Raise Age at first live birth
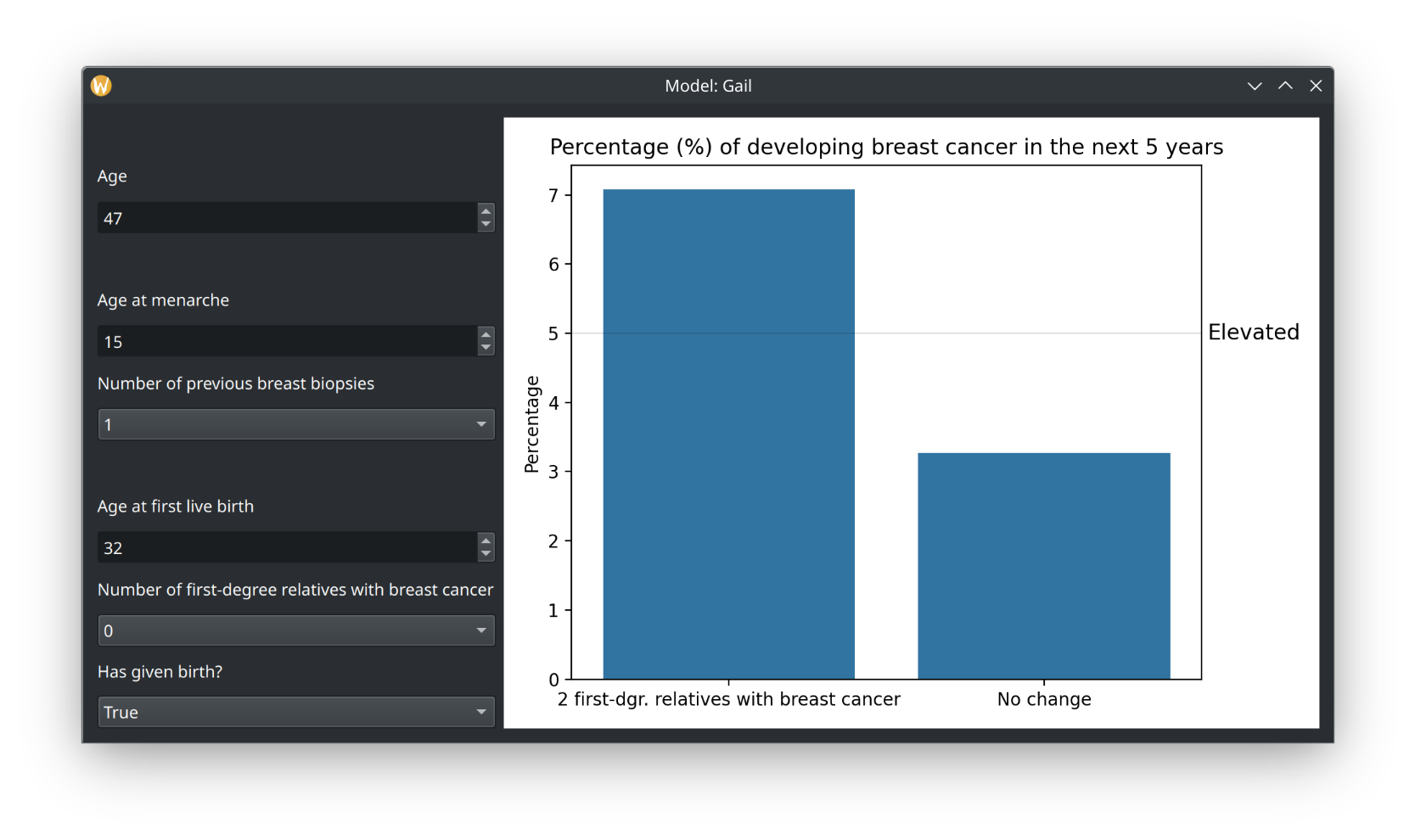This screenshot has height=840, width=1415. (x=486, y=540)
